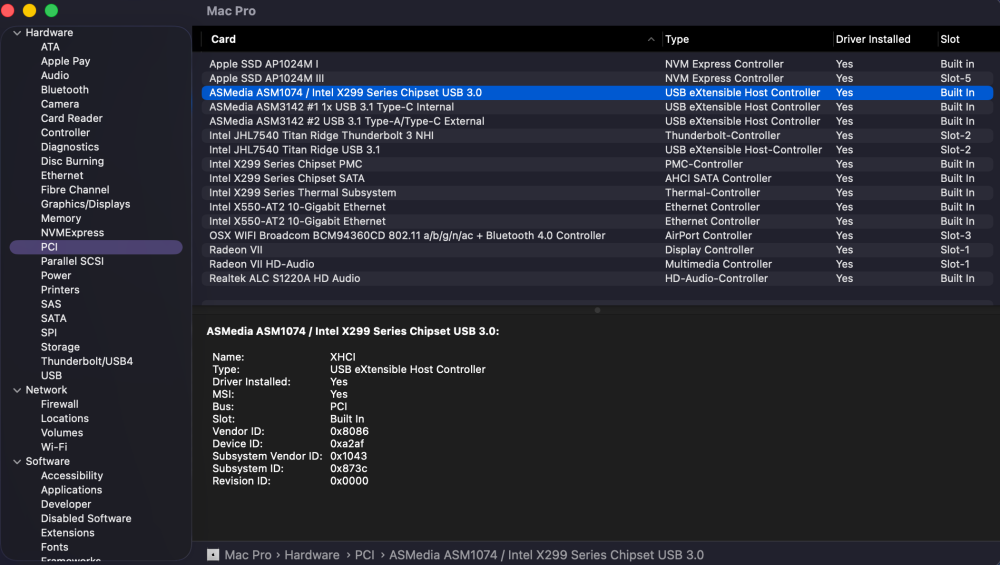
Task: Select Apple Pay in the sidebar
Action: click(x=66, y=61)
